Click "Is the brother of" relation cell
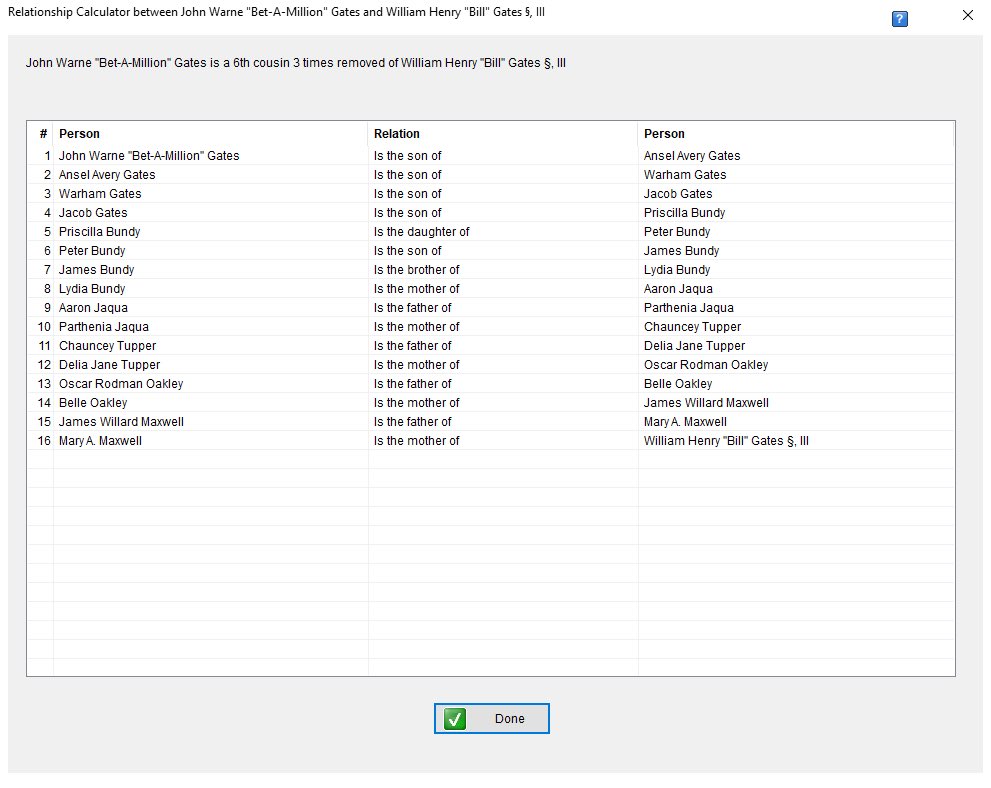991x788 pixels. tap(416, 269)
